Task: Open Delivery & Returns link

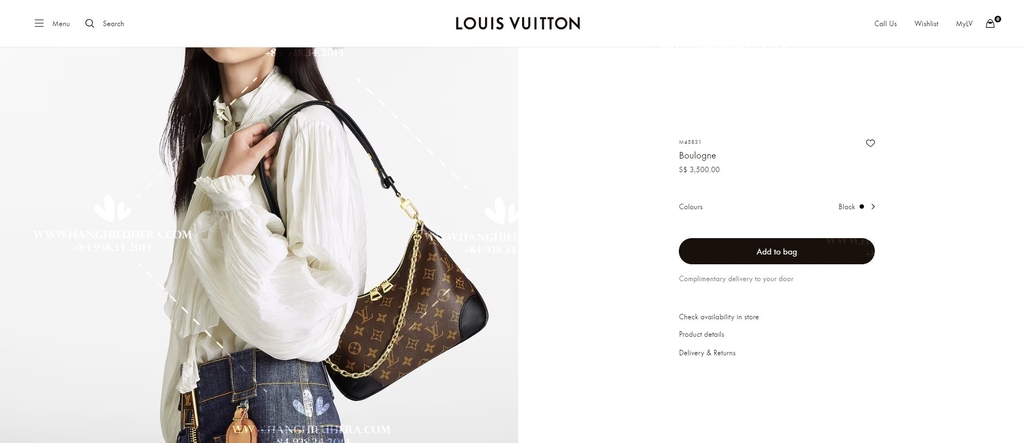Action: 707,353
